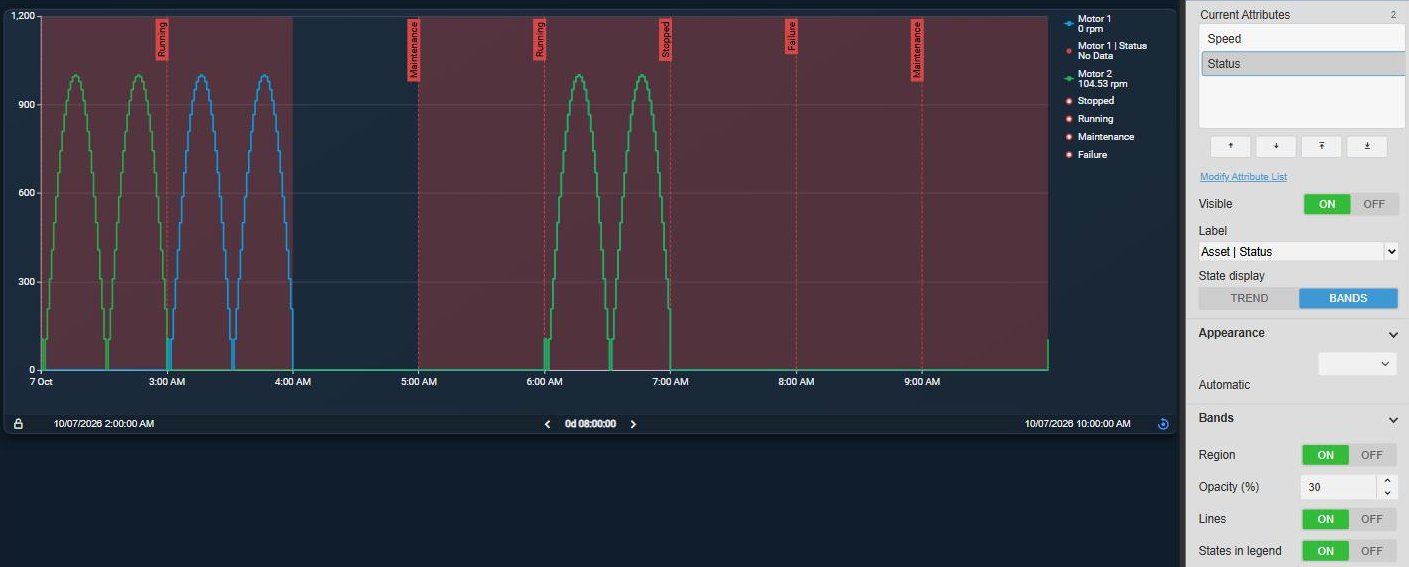Screen dimensions: 1409x567
Task: Open the Label dropdown Asset | Status
Action: pyautogui.click(x=1298, y=252)
